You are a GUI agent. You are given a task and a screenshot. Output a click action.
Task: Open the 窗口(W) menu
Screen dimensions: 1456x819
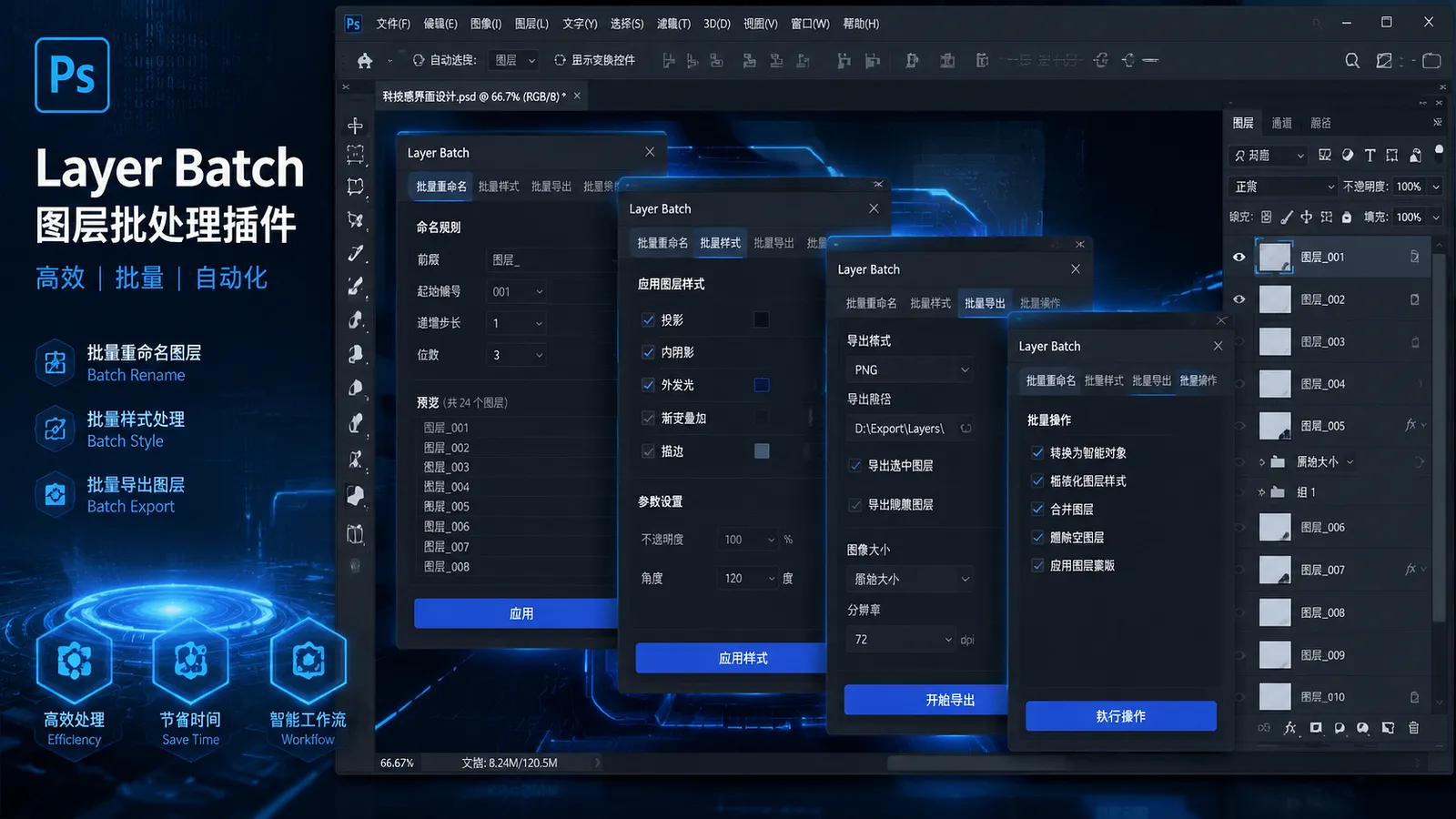pos(810,24)
